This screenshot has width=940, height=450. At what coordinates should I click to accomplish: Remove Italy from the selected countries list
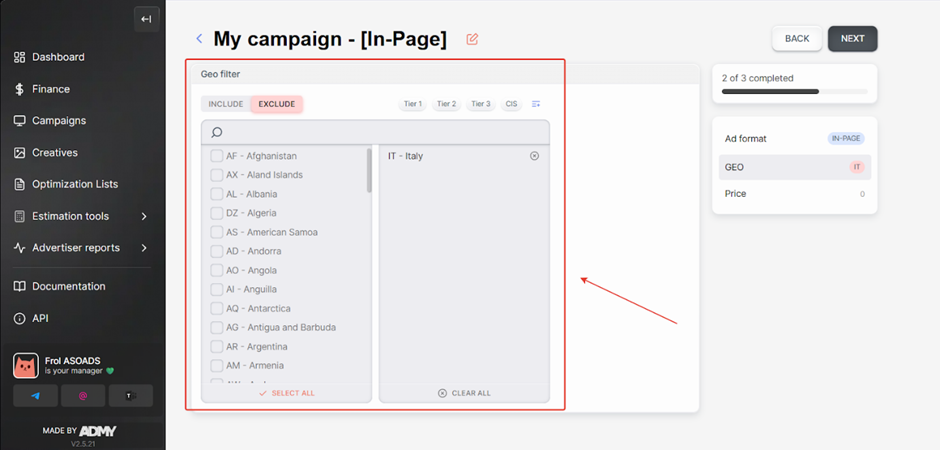click(x=534, y=156)
